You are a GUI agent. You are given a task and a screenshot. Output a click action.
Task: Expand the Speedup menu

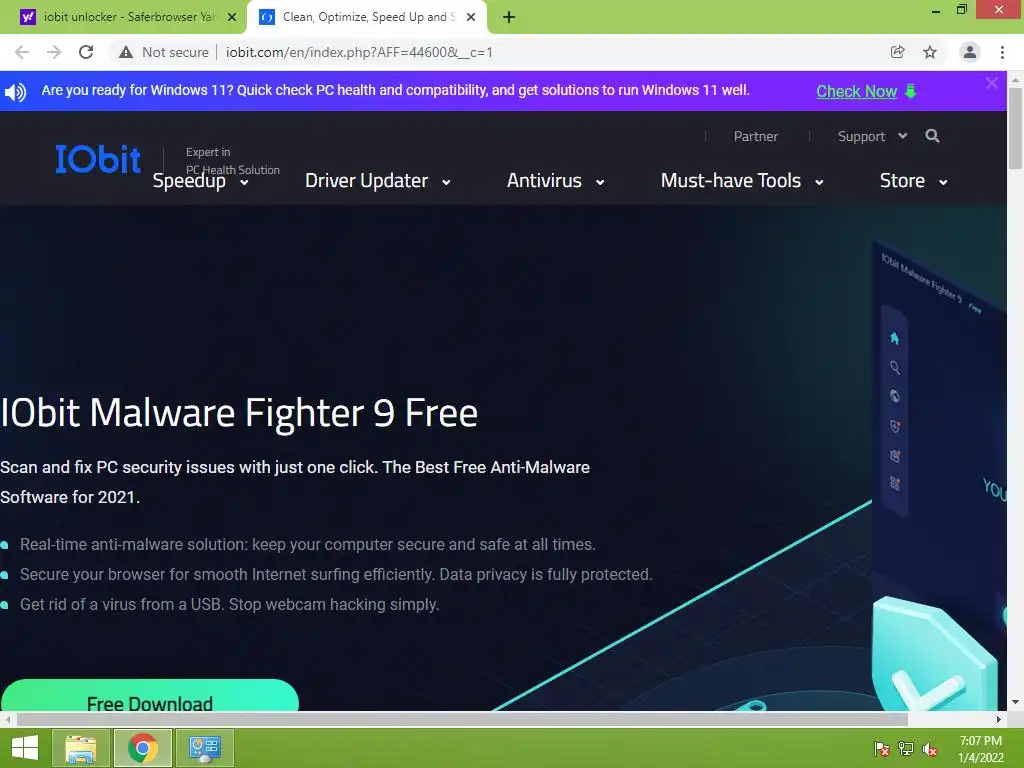click(x=200, y=181)
